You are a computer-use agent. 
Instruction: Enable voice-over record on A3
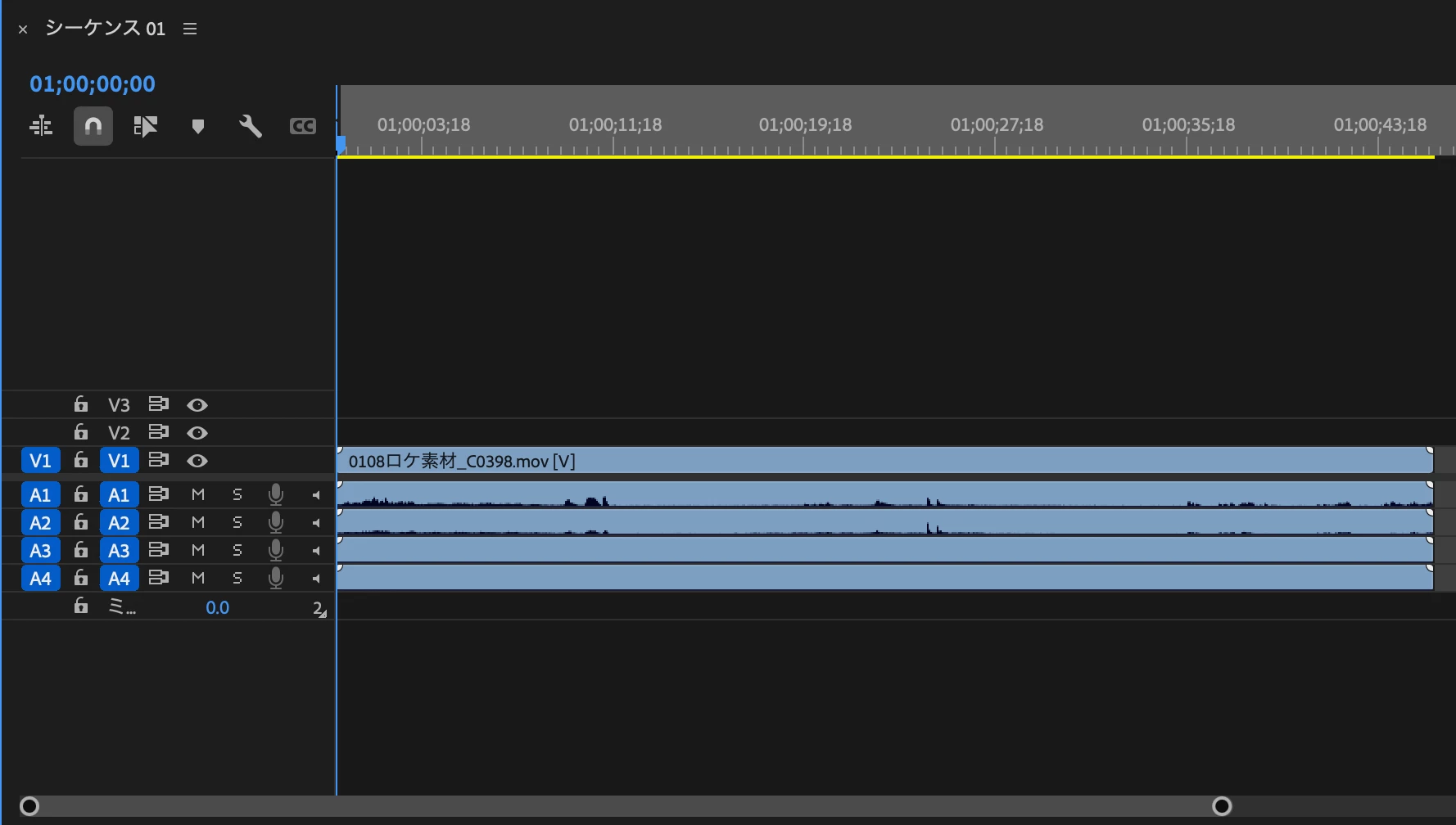tap(276, 550)
